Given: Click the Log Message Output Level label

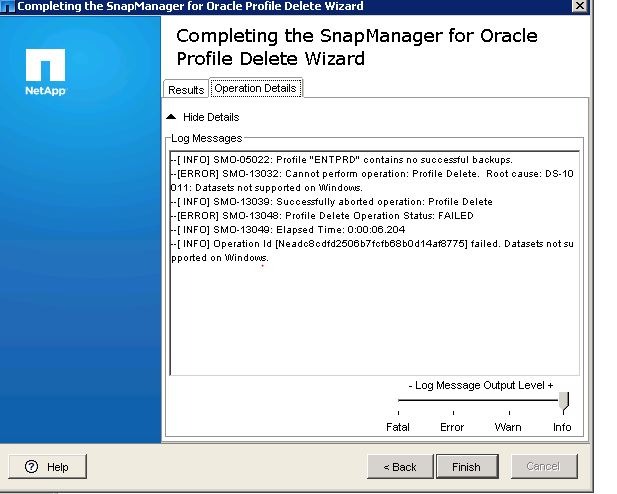Looking at the screenshot, I should pos(481,385).
